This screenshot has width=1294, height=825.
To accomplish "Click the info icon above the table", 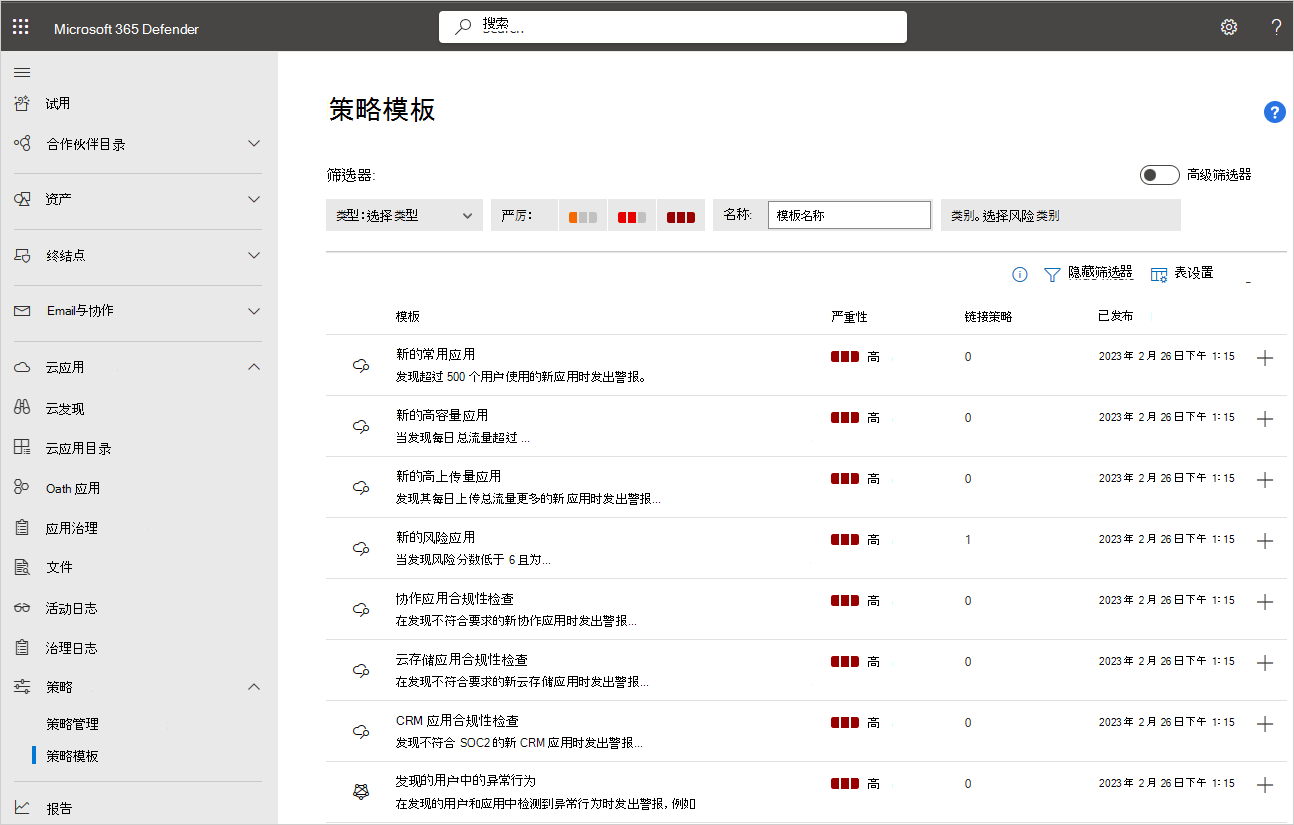I will point(1020,274).
